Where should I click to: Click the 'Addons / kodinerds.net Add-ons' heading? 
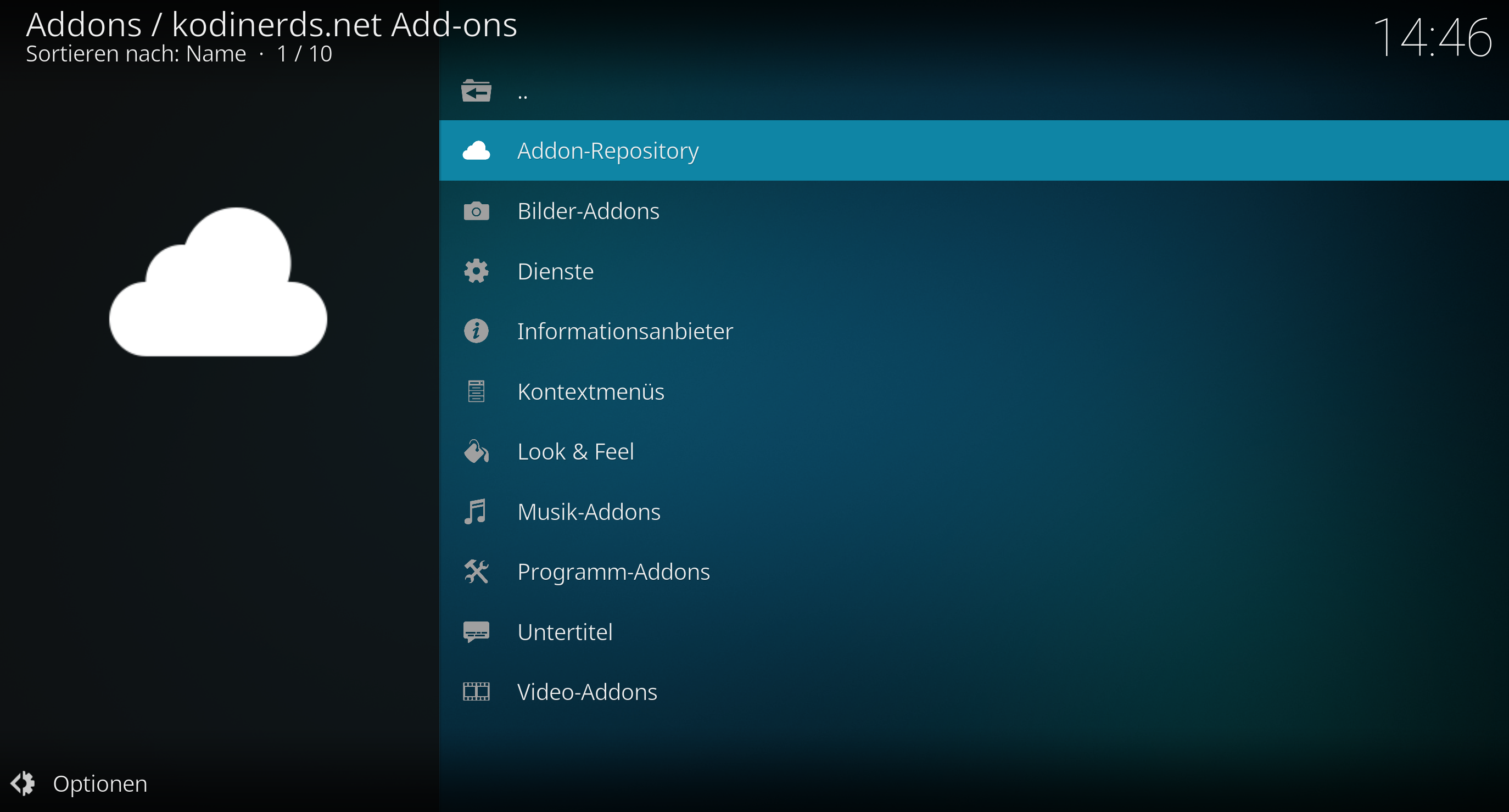pyautogui.click(x=271, y=25)
